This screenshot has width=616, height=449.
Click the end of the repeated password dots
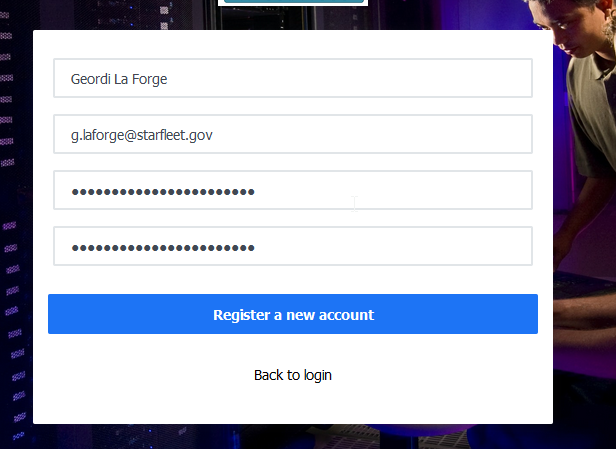[x=255, y=248]
